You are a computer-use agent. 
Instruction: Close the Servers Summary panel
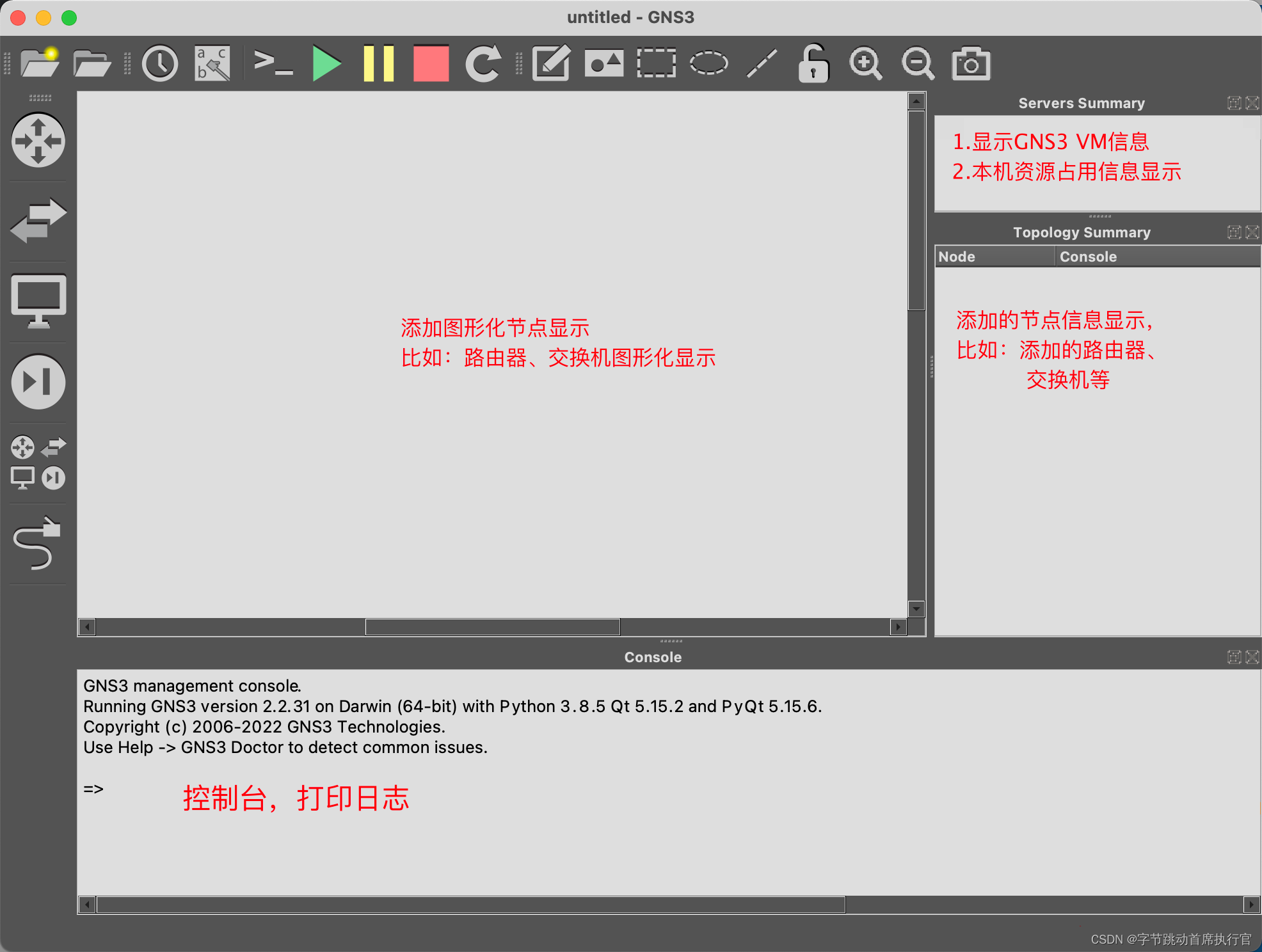pos(1252,103)
